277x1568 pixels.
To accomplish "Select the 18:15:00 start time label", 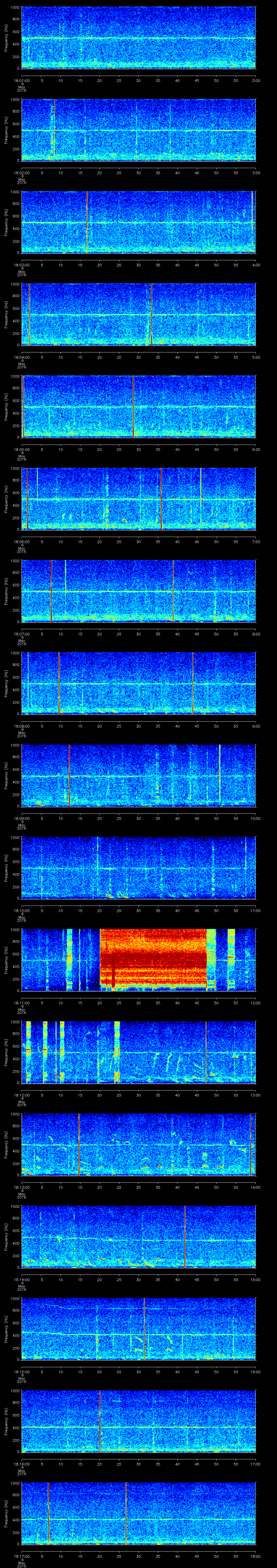I will click(21, 1371).
